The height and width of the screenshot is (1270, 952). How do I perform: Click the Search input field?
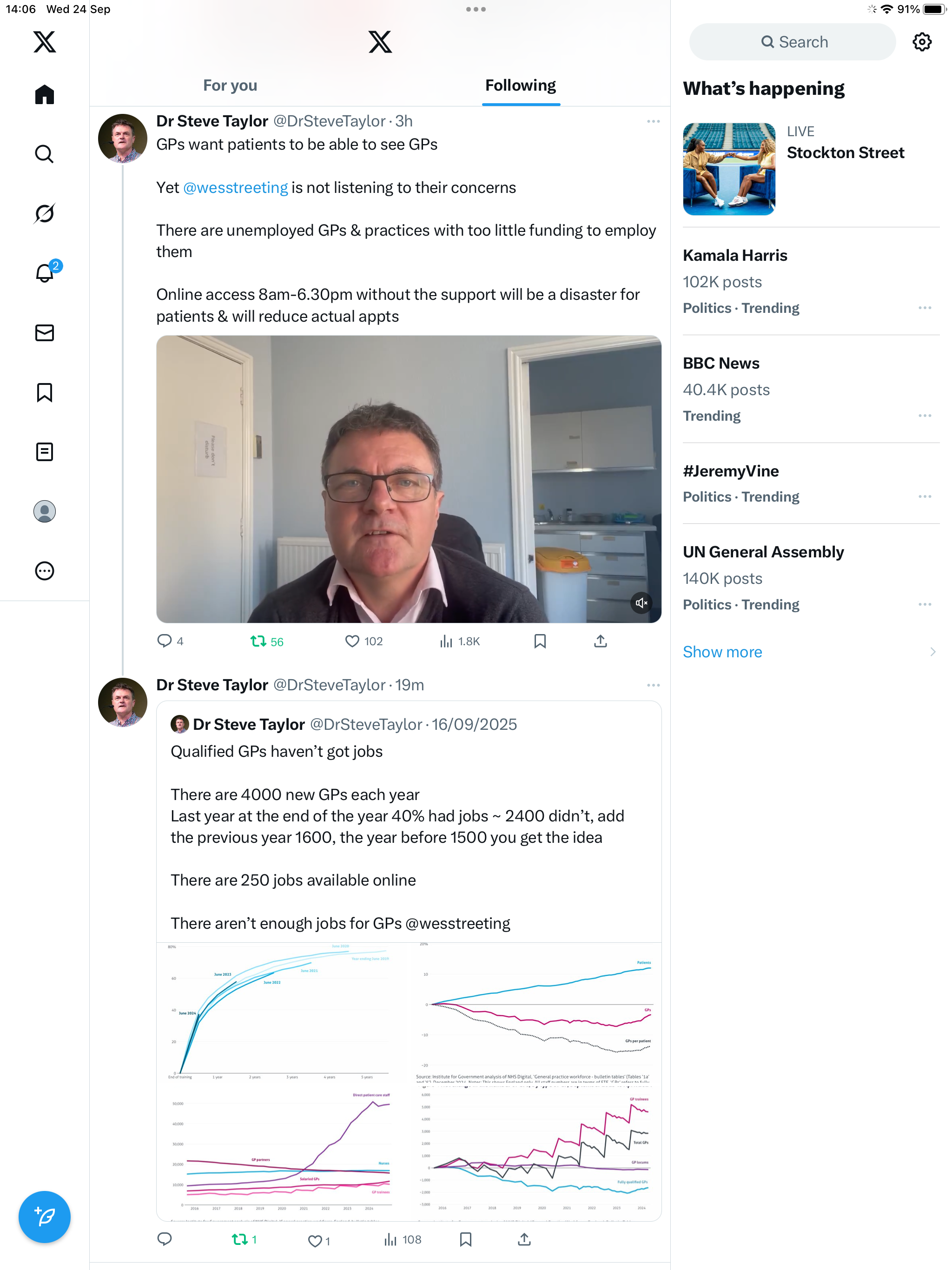[793, 42]
